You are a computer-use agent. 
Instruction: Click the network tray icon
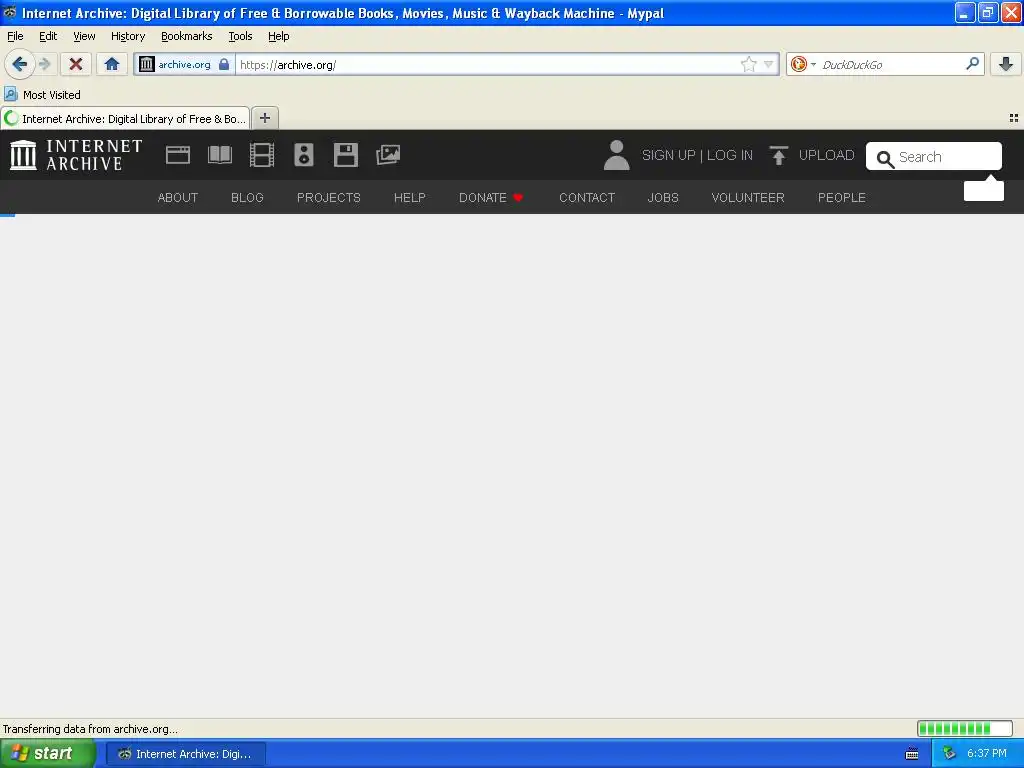click(949, 754)
